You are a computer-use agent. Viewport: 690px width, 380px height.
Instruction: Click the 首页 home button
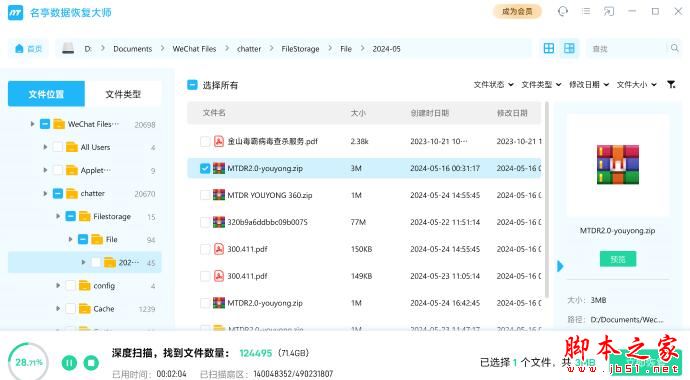[x=28, y=48]
